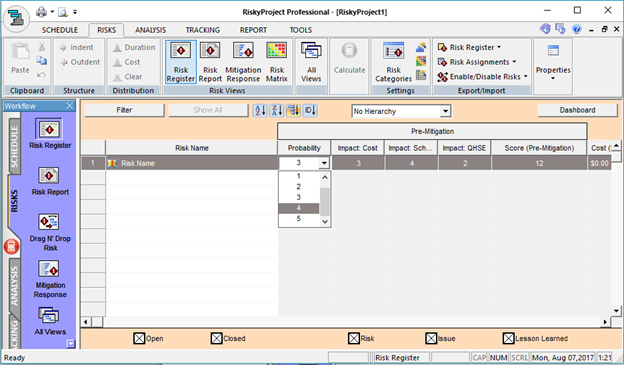Click the Duration distribution button
Screen dimensions: 624x365
pyautogui.click(x=134, y=47)
